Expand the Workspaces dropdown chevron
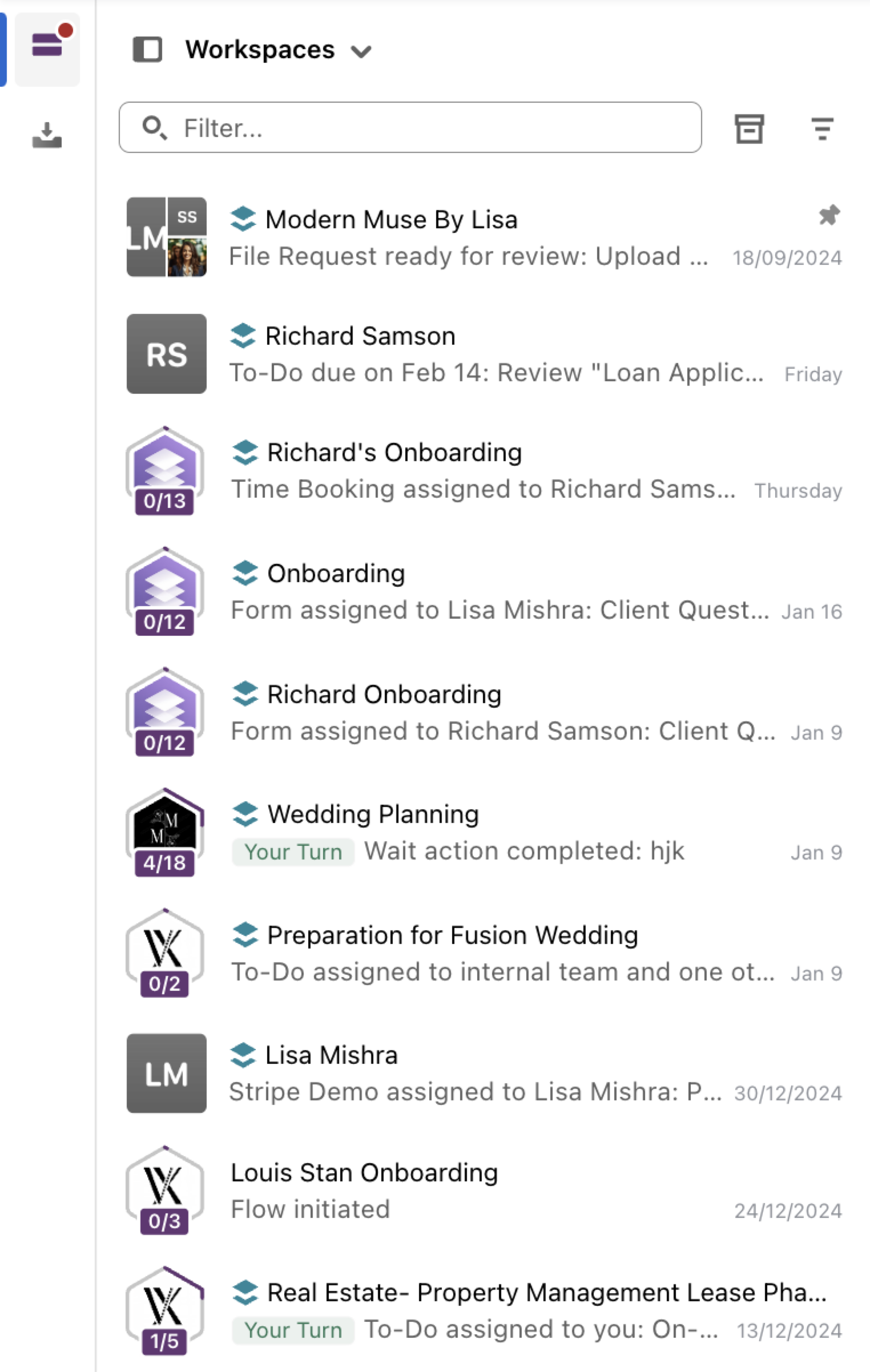Viewport: 870px width, 1372px height. (361, 52)
